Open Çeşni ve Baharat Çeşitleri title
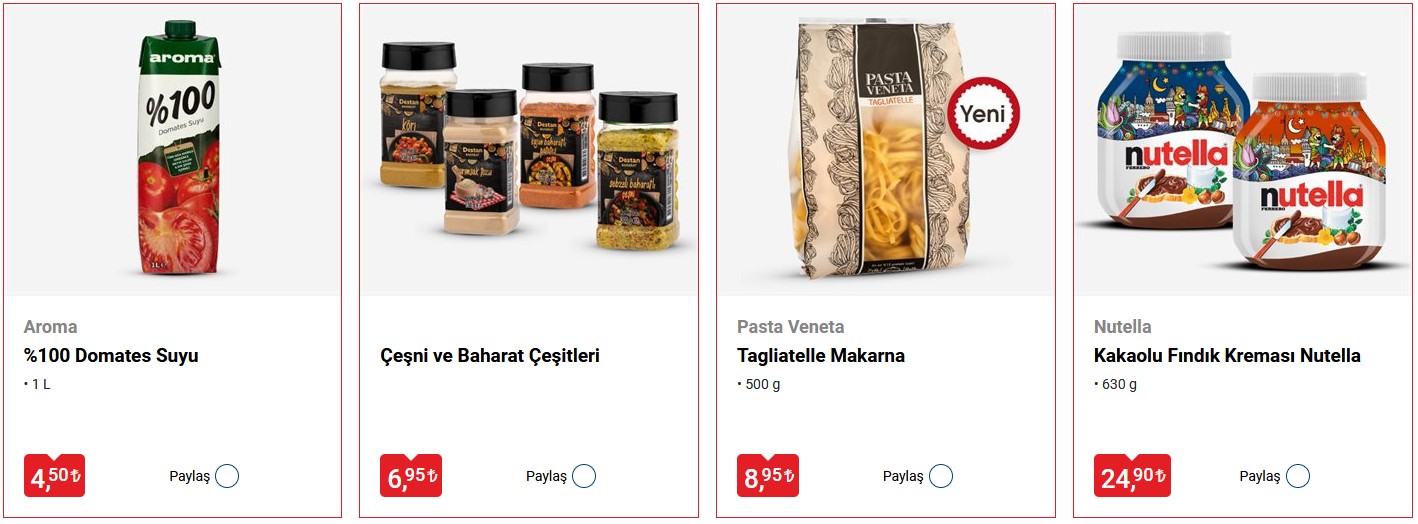The image size is (1418, 524). tap(490, 356)
